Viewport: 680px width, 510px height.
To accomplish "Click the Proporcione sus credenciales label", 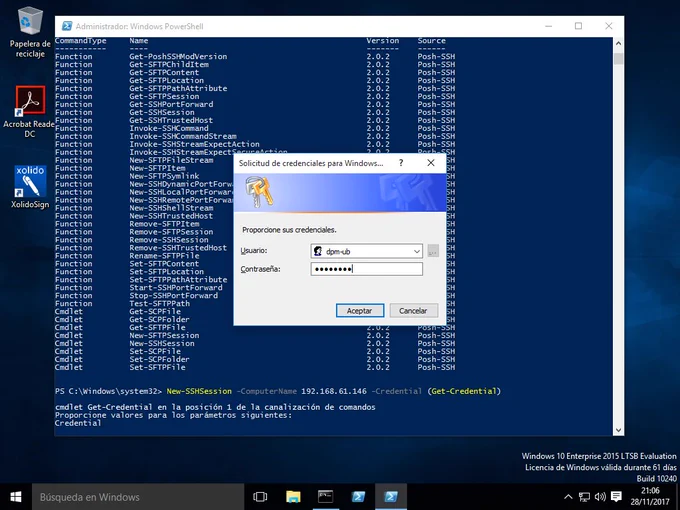I will point(289,230).
